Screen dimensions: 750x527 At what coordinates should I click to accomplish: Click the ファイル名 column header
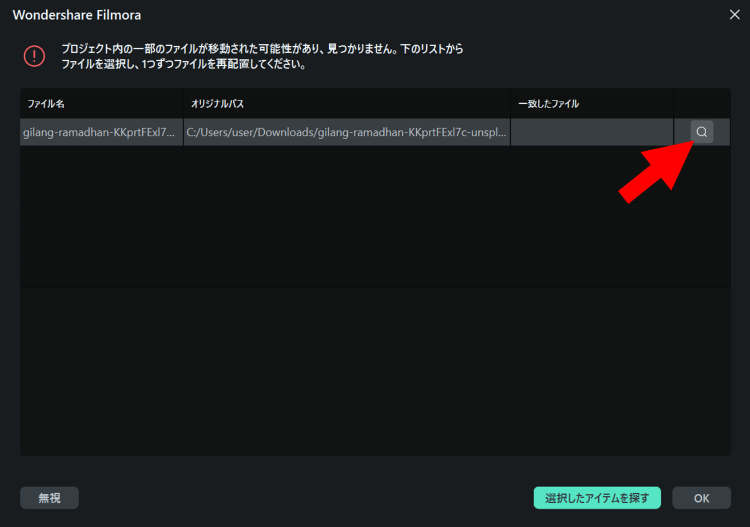click(101, 103)
